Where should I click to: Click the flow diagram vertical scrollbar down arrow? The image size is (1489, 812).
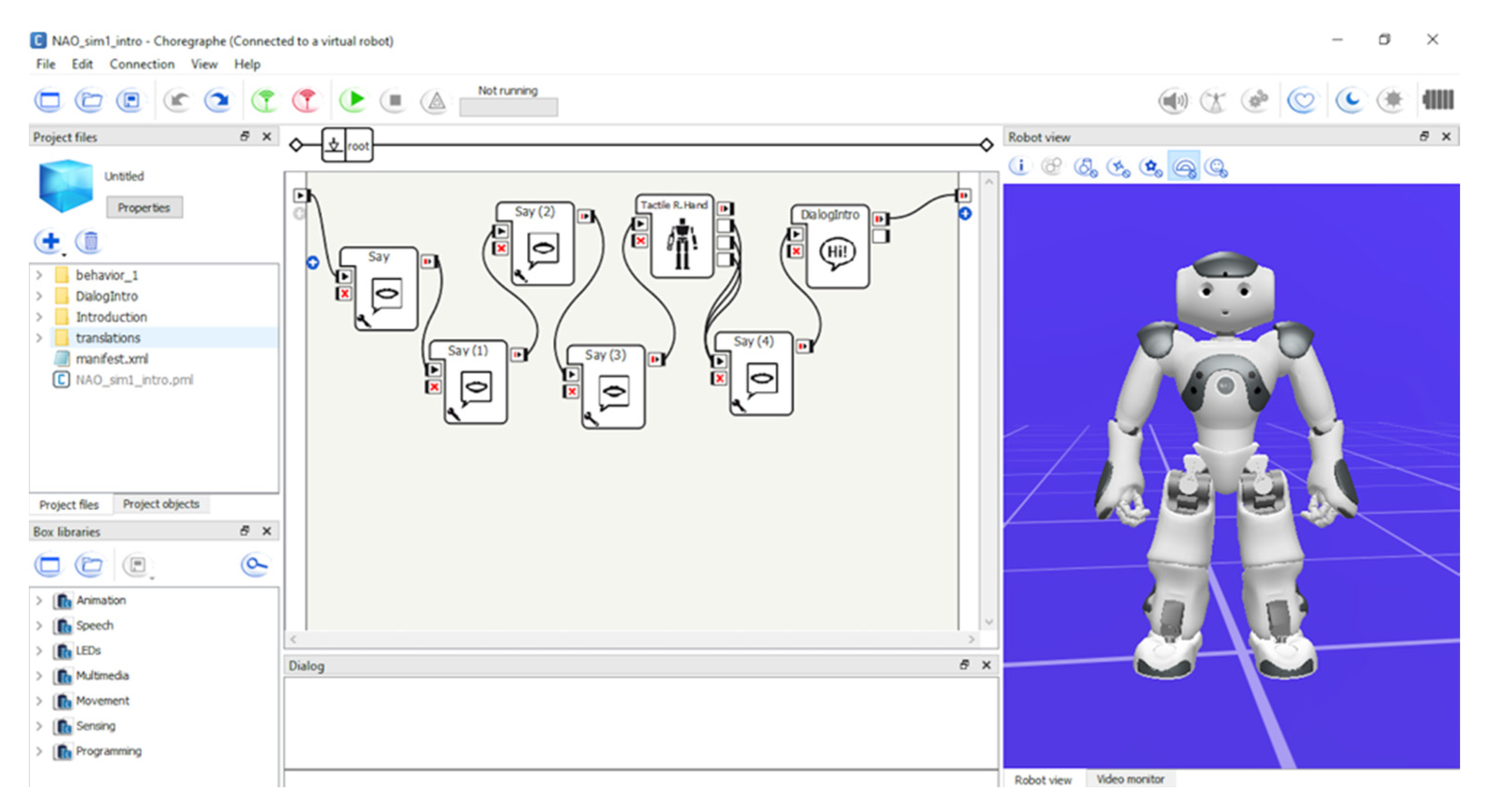click(x=989, y=622)
